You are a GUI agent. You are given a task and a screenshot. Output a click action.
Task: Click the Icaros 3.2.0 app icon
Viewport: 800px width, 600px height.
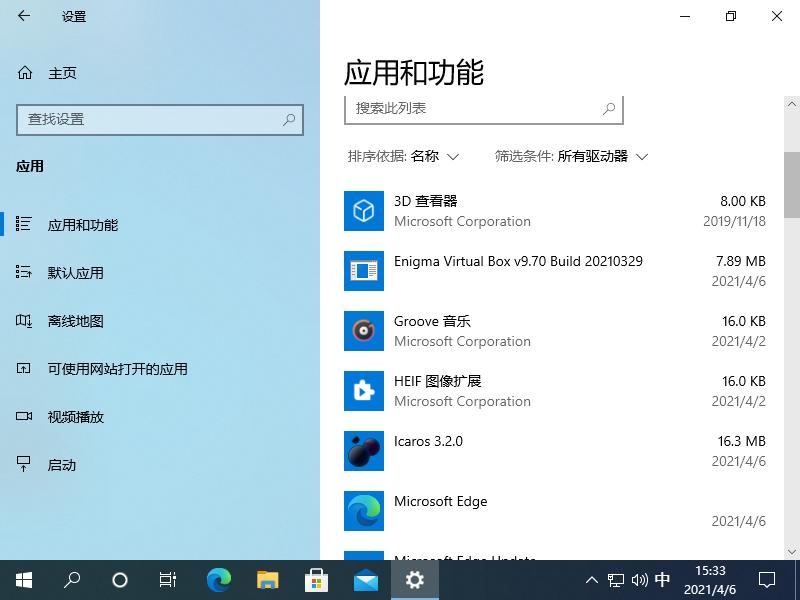pyautogui.click(x=364, y=451)
